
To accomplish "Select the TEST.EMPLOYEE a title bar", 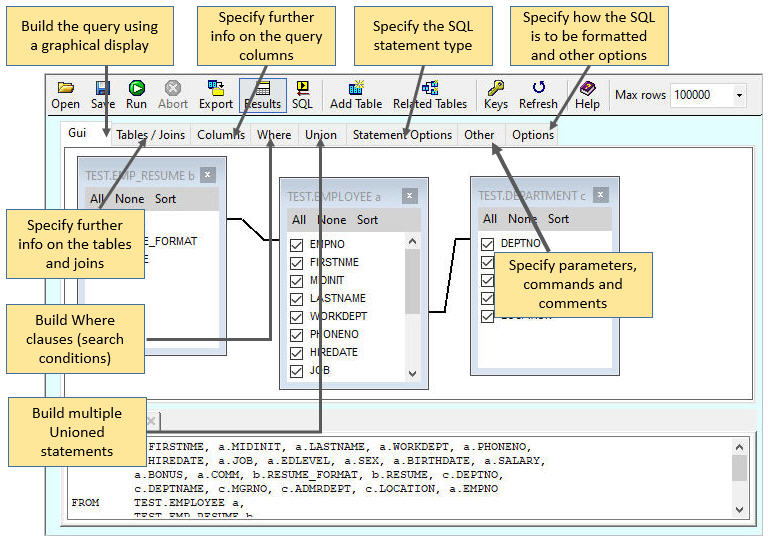I will tap(354, 196).
